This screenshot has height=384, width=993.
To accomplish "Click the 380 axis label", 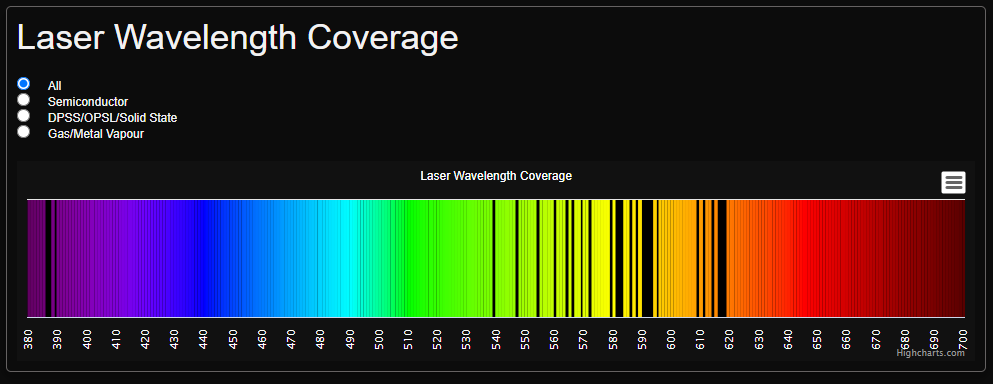I will coord(28,340).
